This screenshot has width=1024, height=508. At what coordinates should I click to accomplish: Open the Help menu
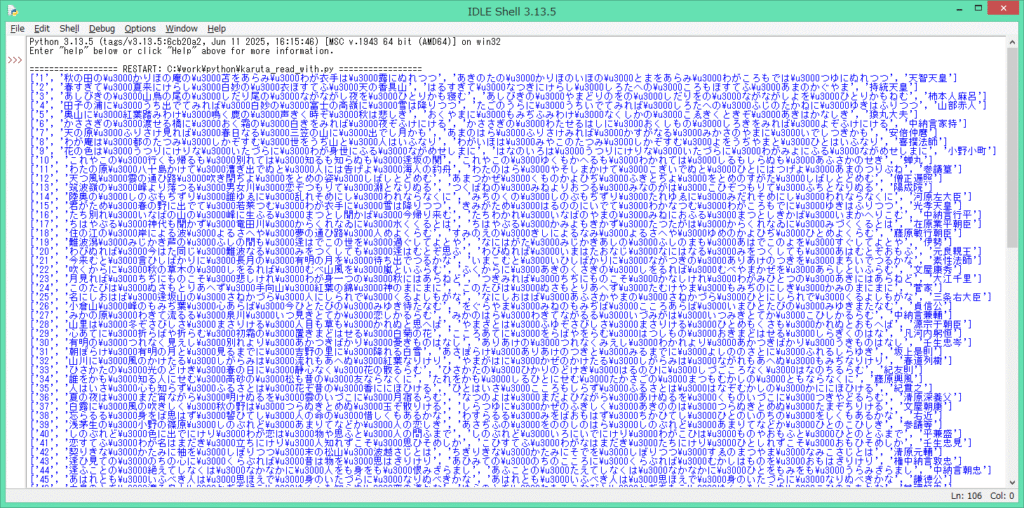pos(216,28)
